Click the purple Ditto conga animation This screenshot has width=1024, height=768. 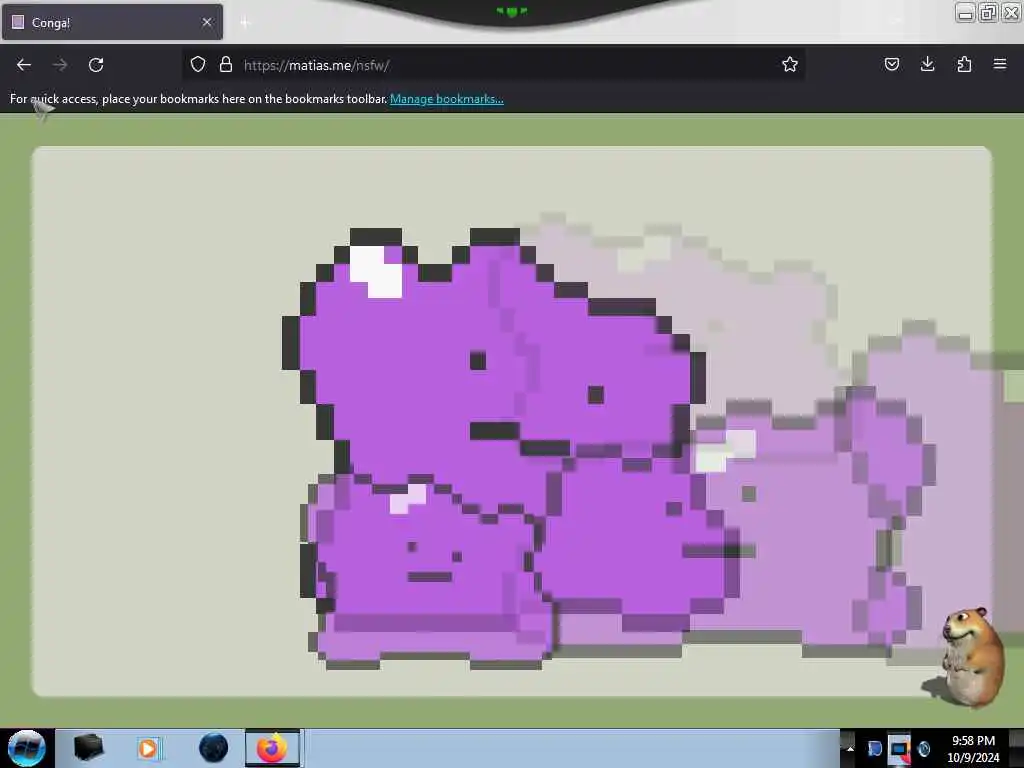pyautogui.click(x=512, y=421)
